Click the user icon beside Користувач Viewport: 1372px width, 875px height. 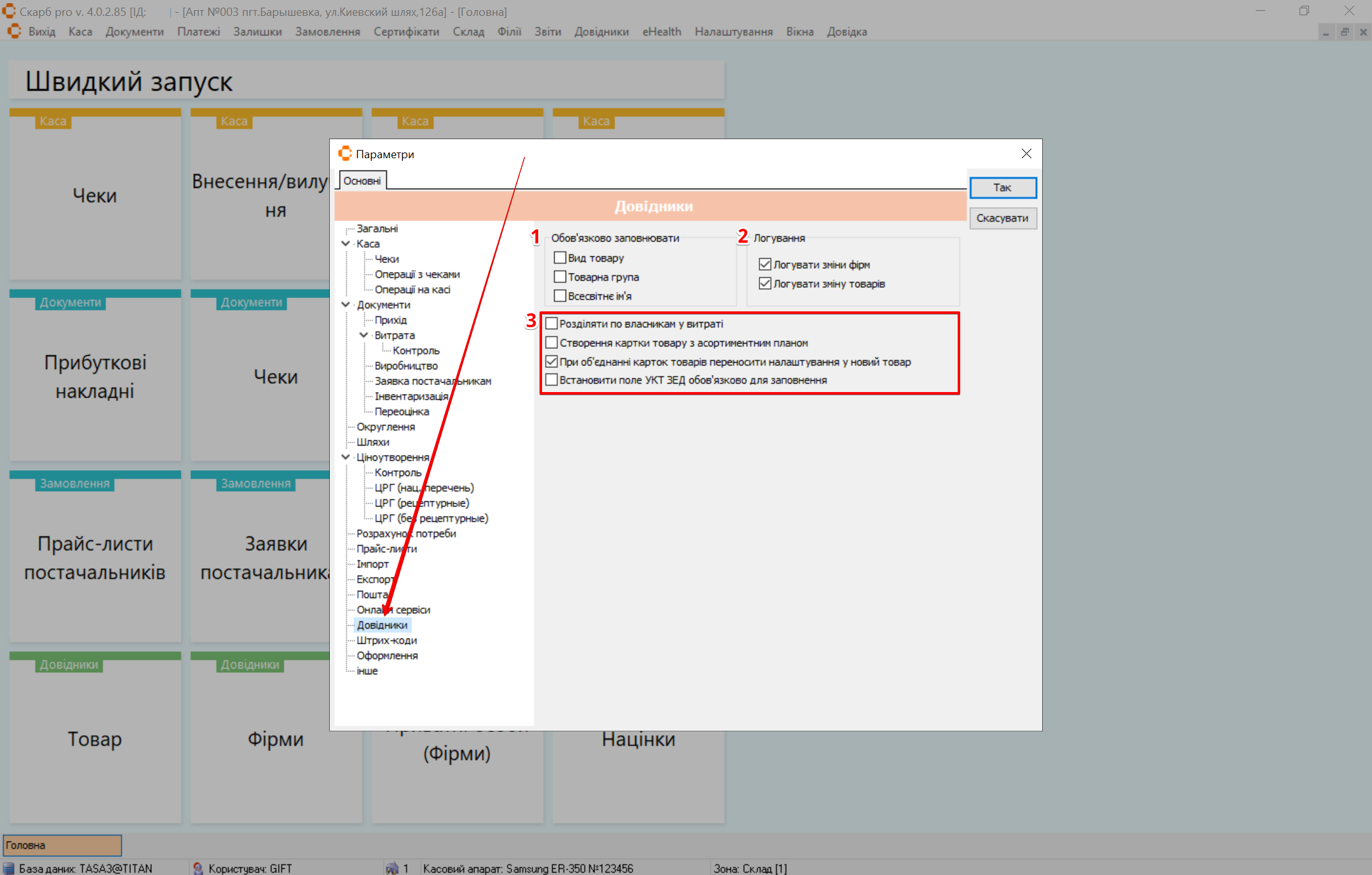pyautogui.click(x=198, y=868)
